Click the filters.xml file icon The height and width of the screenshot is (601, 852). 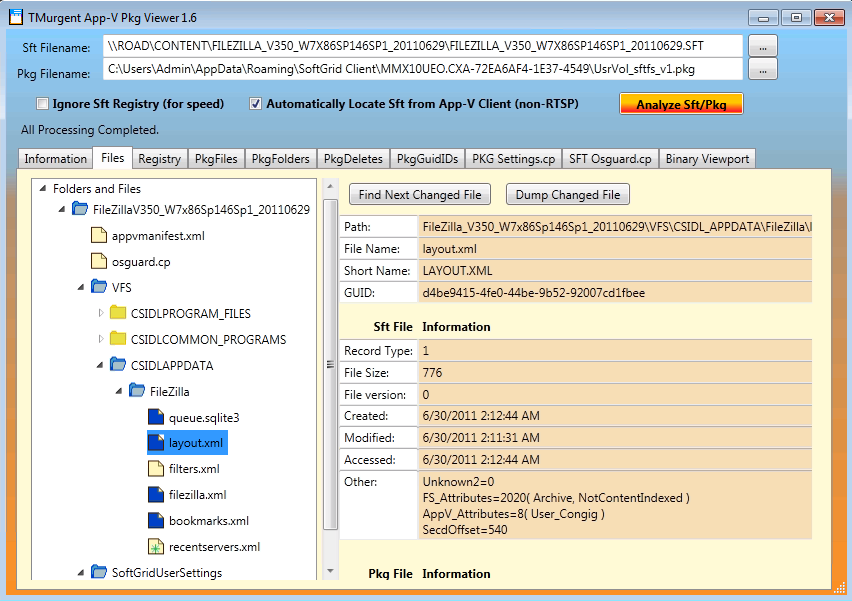pos(156,468)
